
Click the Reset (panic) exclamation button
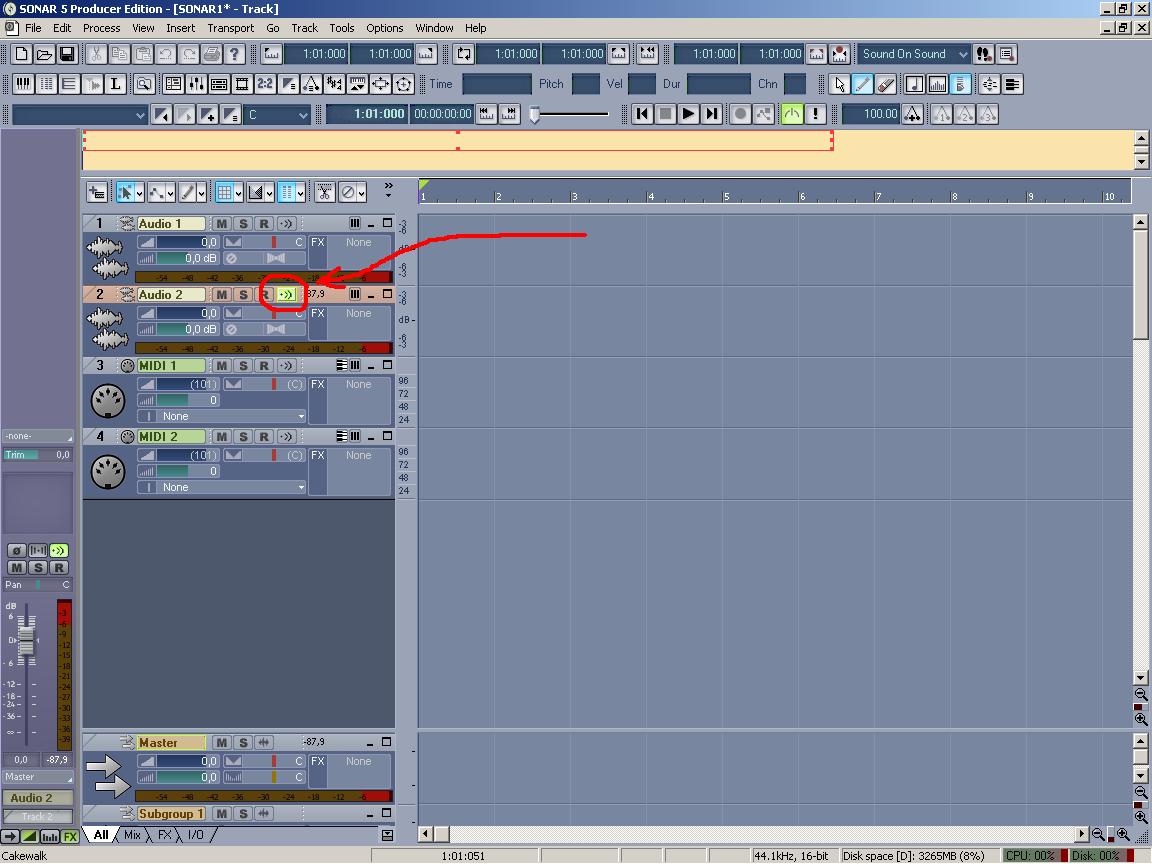[815, 115]
